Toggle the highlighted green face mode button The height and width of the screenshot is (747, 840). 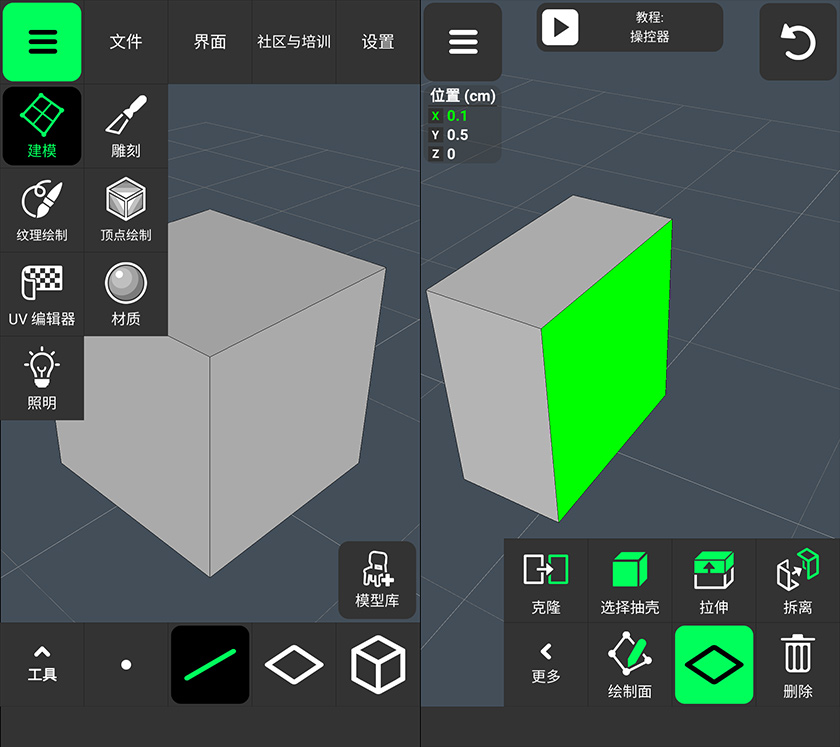pyautogui.click(x=714, y=664)
